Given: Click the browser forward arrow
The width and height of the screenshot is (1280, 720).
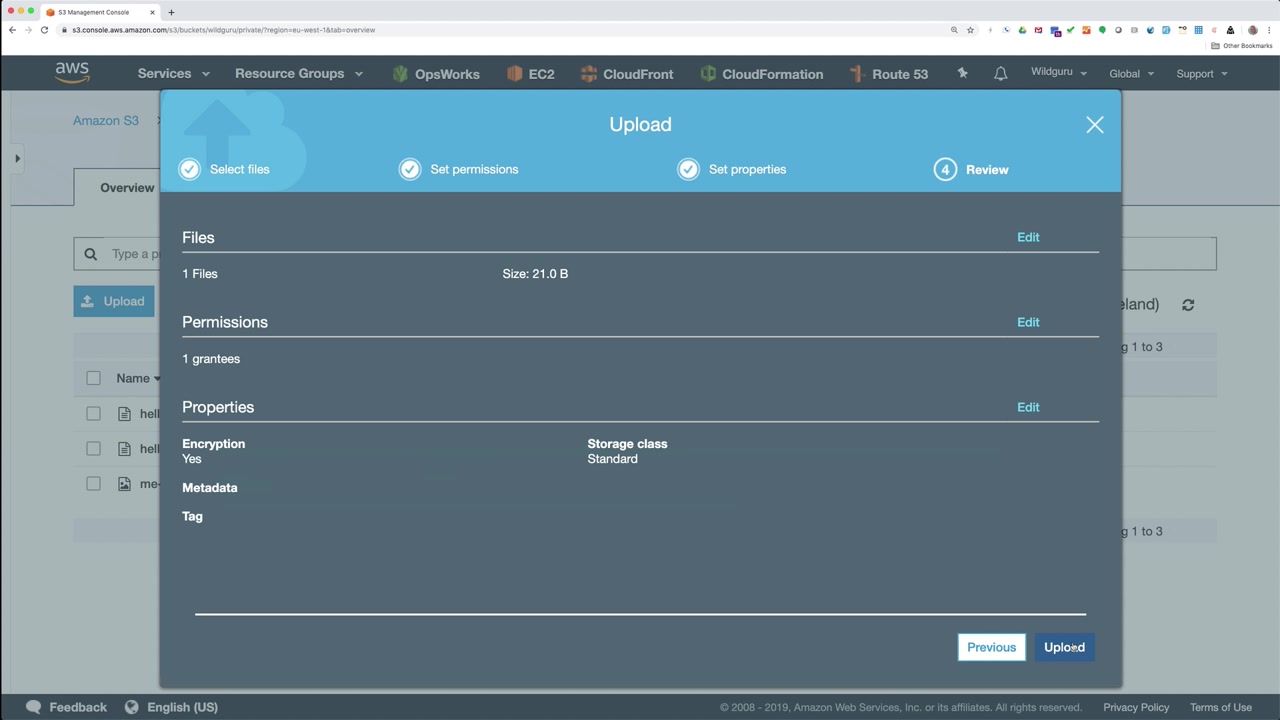Looking at the screenshot, I should pyautogui.click(x=28, y=30).
